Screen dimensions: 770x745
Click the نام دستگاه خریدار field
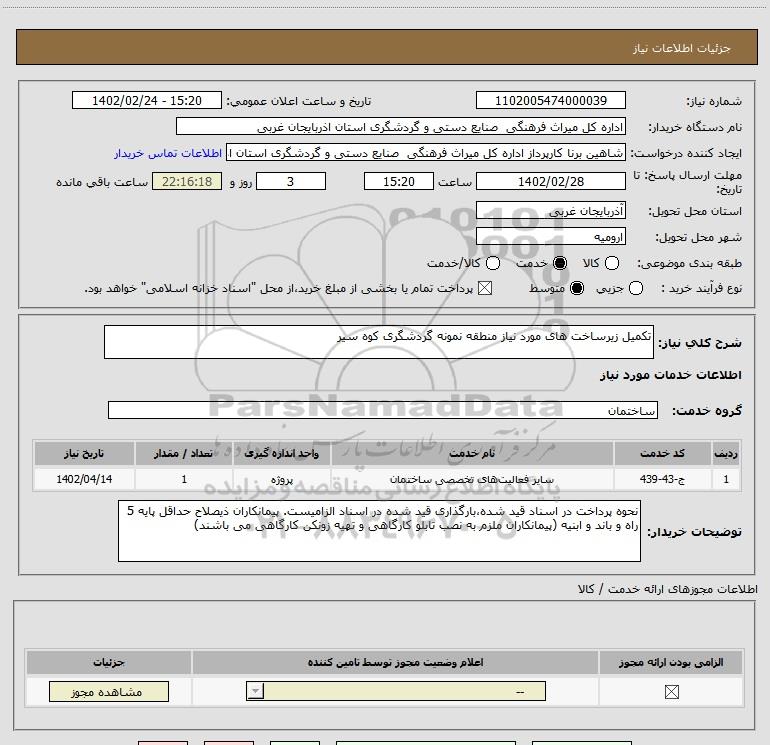pyautogui.click(x=401, y=126)
